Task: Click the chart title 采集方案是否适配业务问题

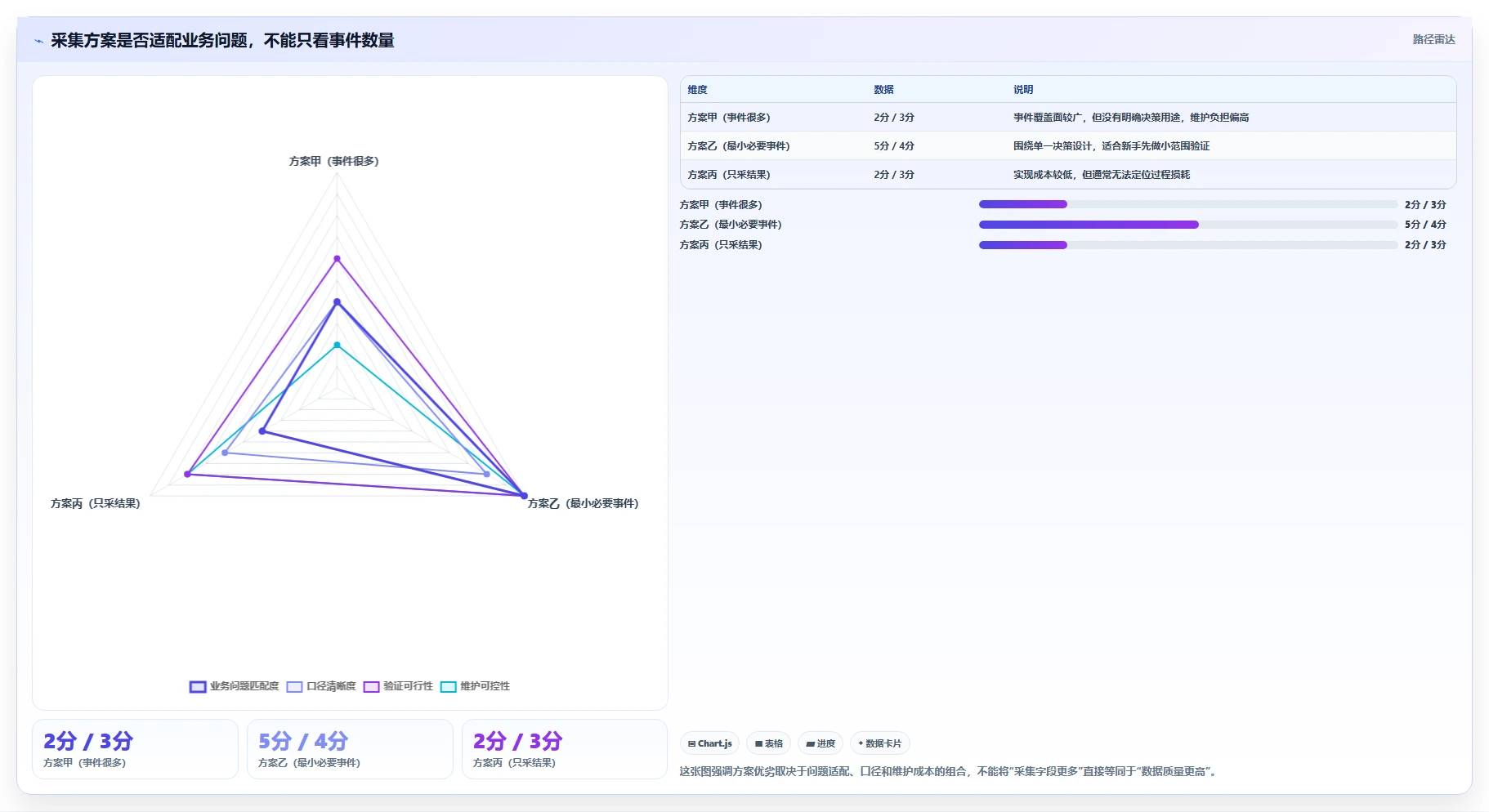Action: (x=222, y=41)
